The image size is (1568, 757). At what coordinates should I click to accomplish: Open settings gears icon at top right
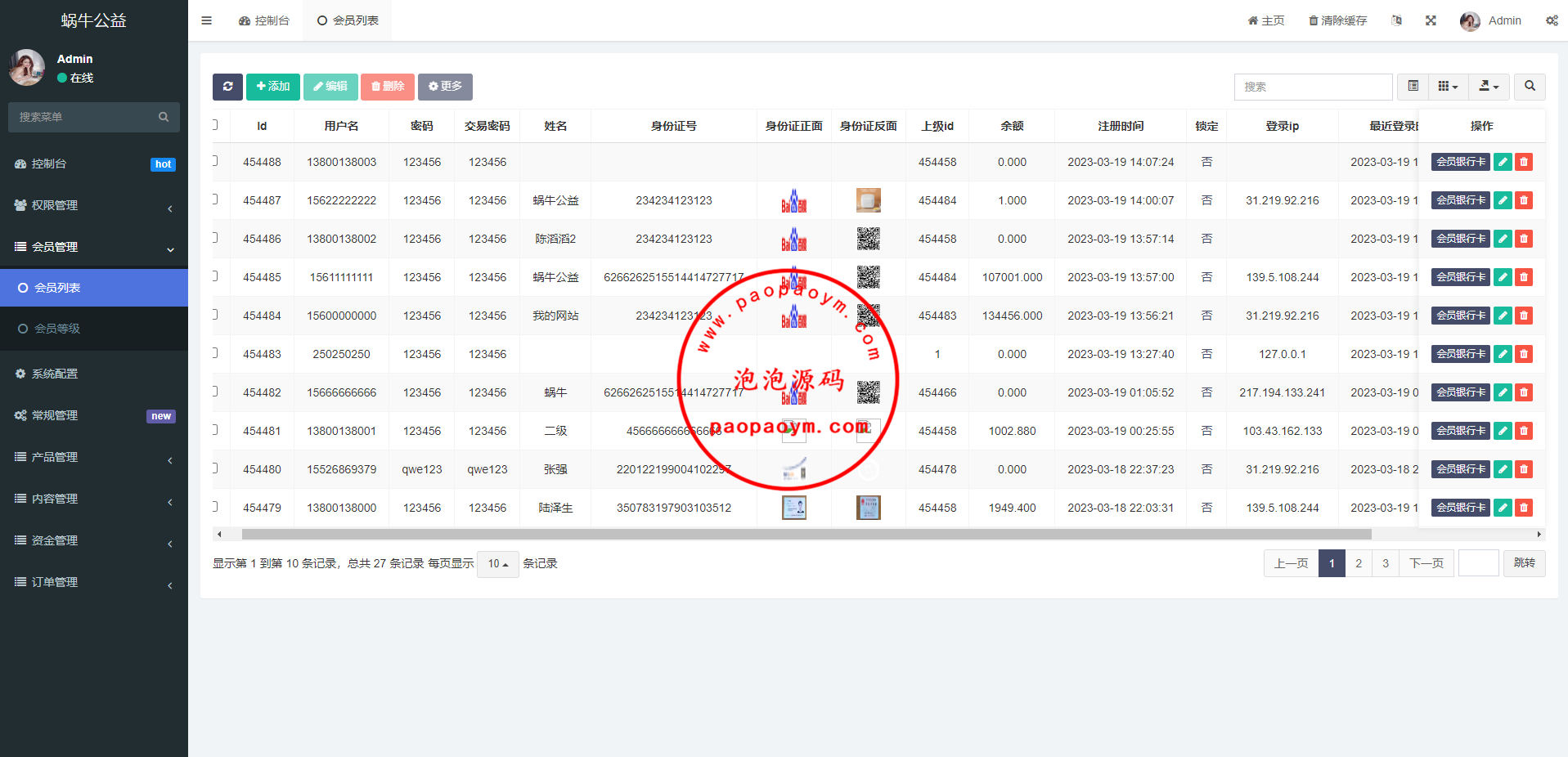[x=1551, y=20]
